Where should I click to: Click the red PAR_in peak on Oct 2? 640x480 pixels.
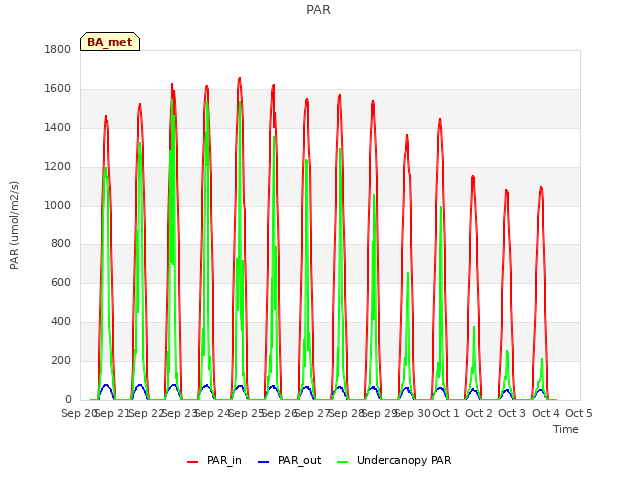[x=473, y=177]
